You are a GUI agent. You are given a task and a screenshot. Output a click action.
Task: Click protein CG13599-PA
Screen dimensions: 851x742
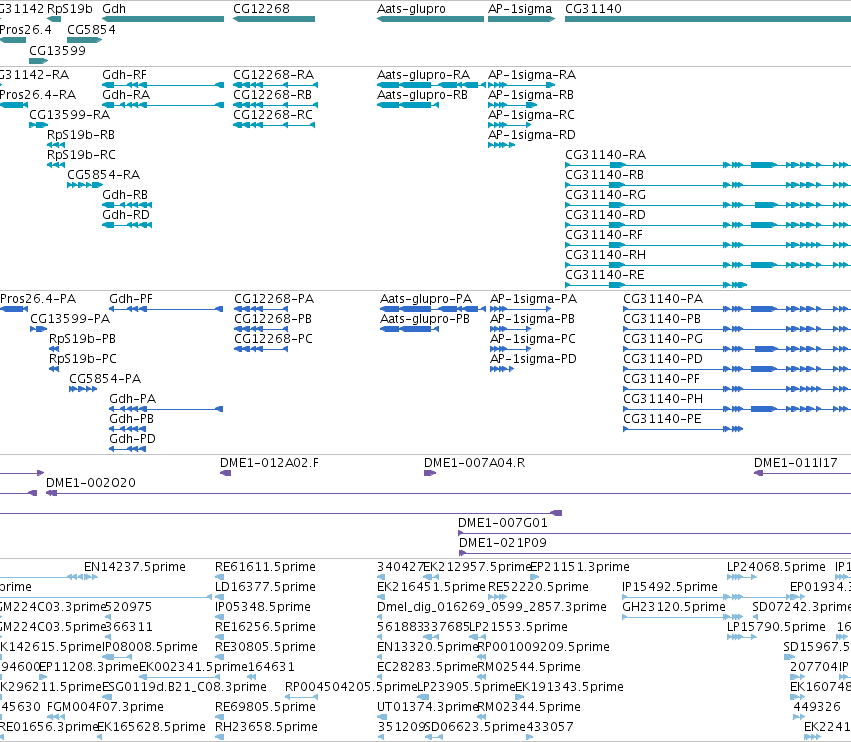70,319
